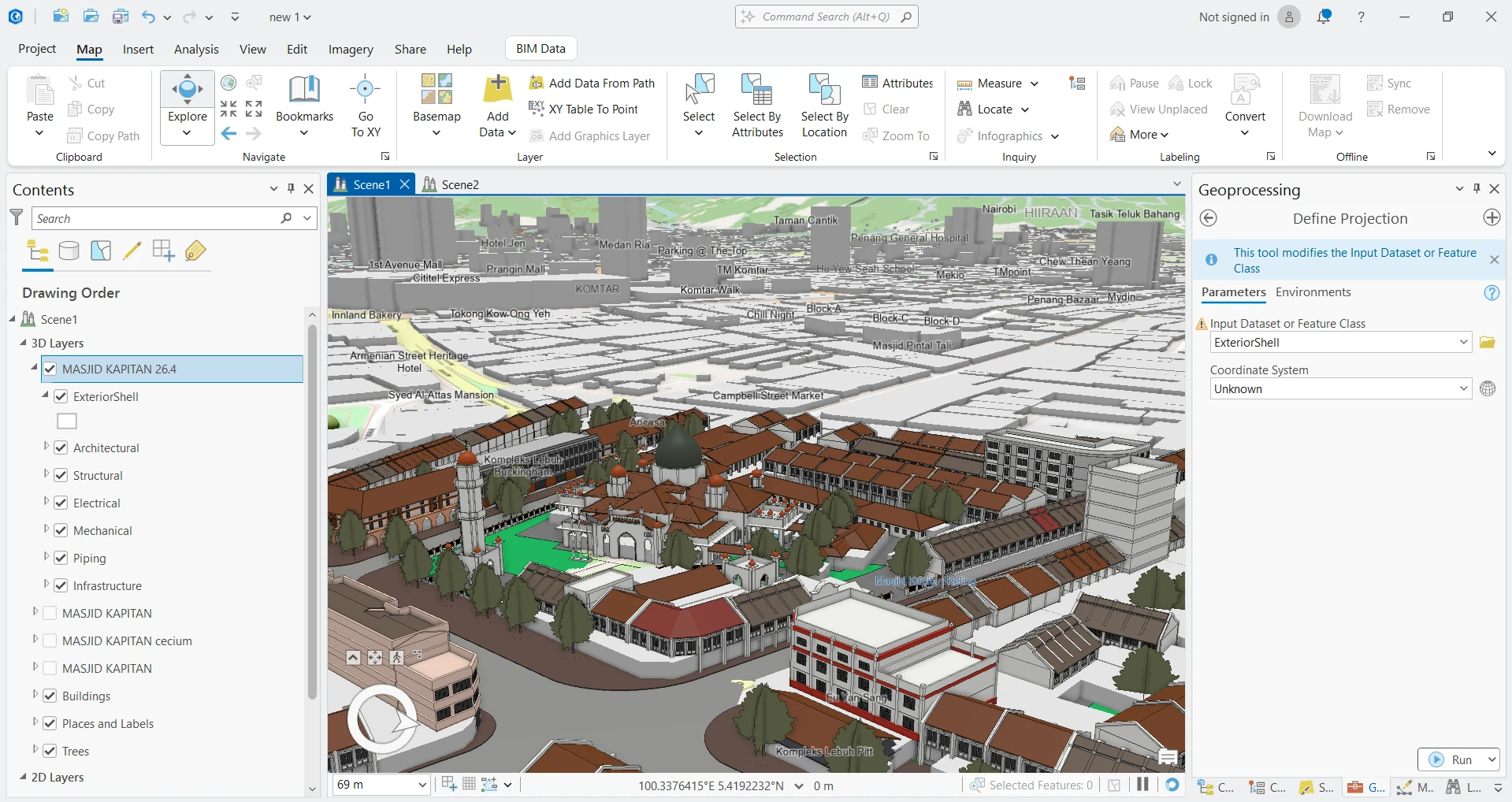The height and width of the screenshot is (802, 1512).
Task: Click the Paste icon
Action: (40, 91)
